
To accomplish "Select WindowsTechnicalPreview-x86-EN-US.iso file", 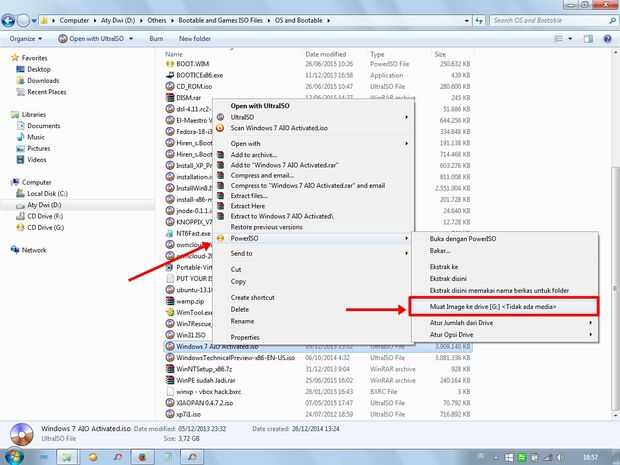I will click(236, 358).
